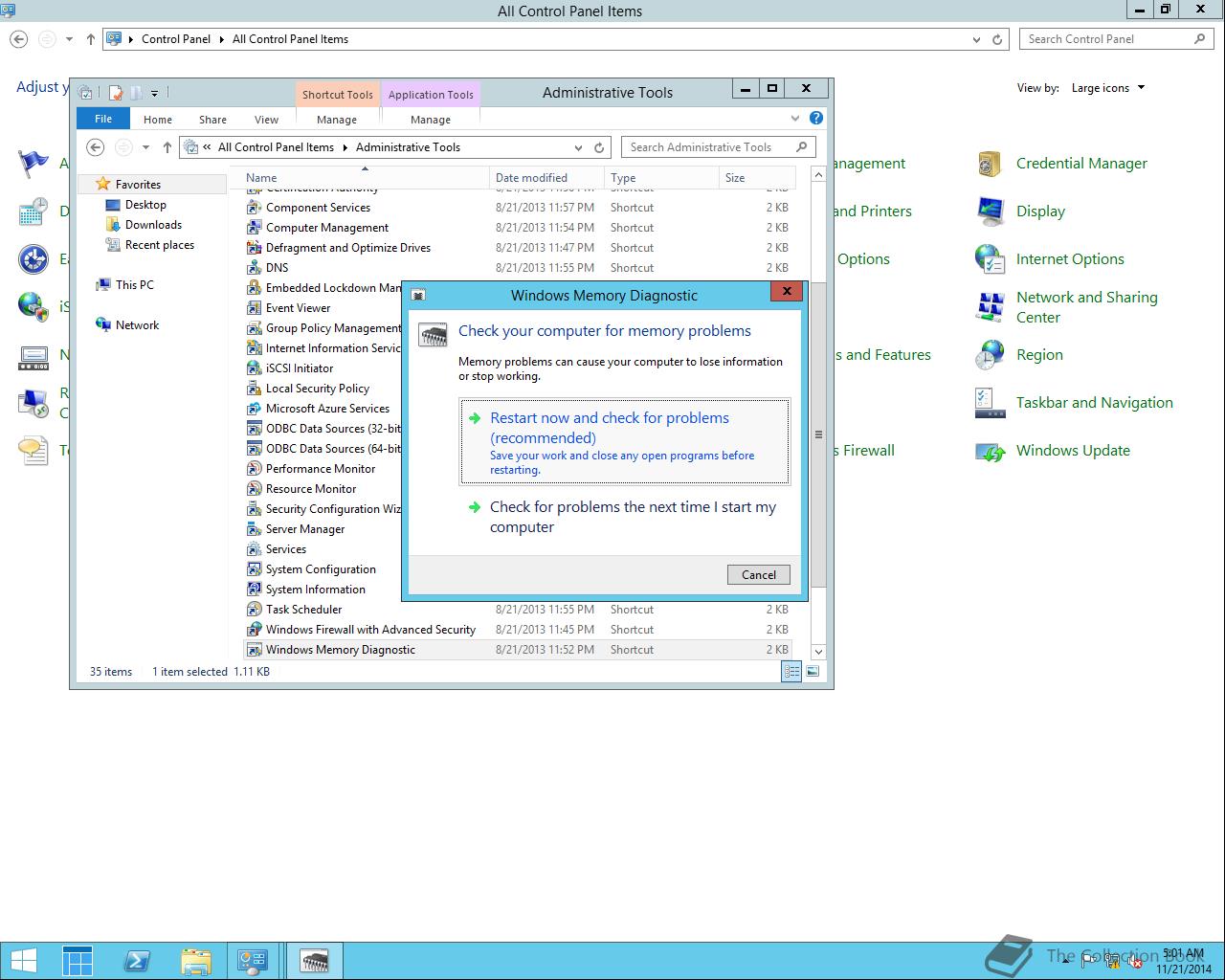Click the DNS shortcut icon
The height and width of the screenshot is (980, 1225).
[254, 268]
